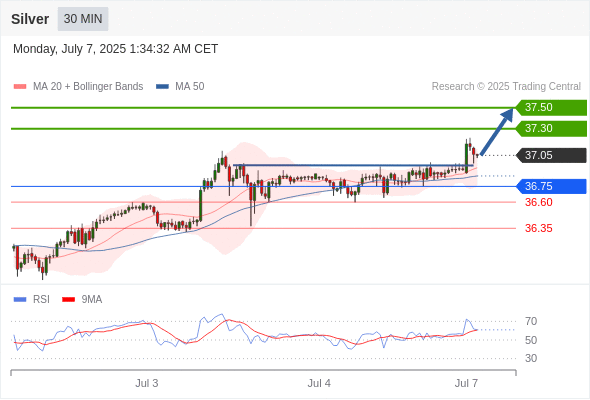Select the 36.75 pivot price tag
Viewport: 590px width, 400px height.
tap(551, 186)
